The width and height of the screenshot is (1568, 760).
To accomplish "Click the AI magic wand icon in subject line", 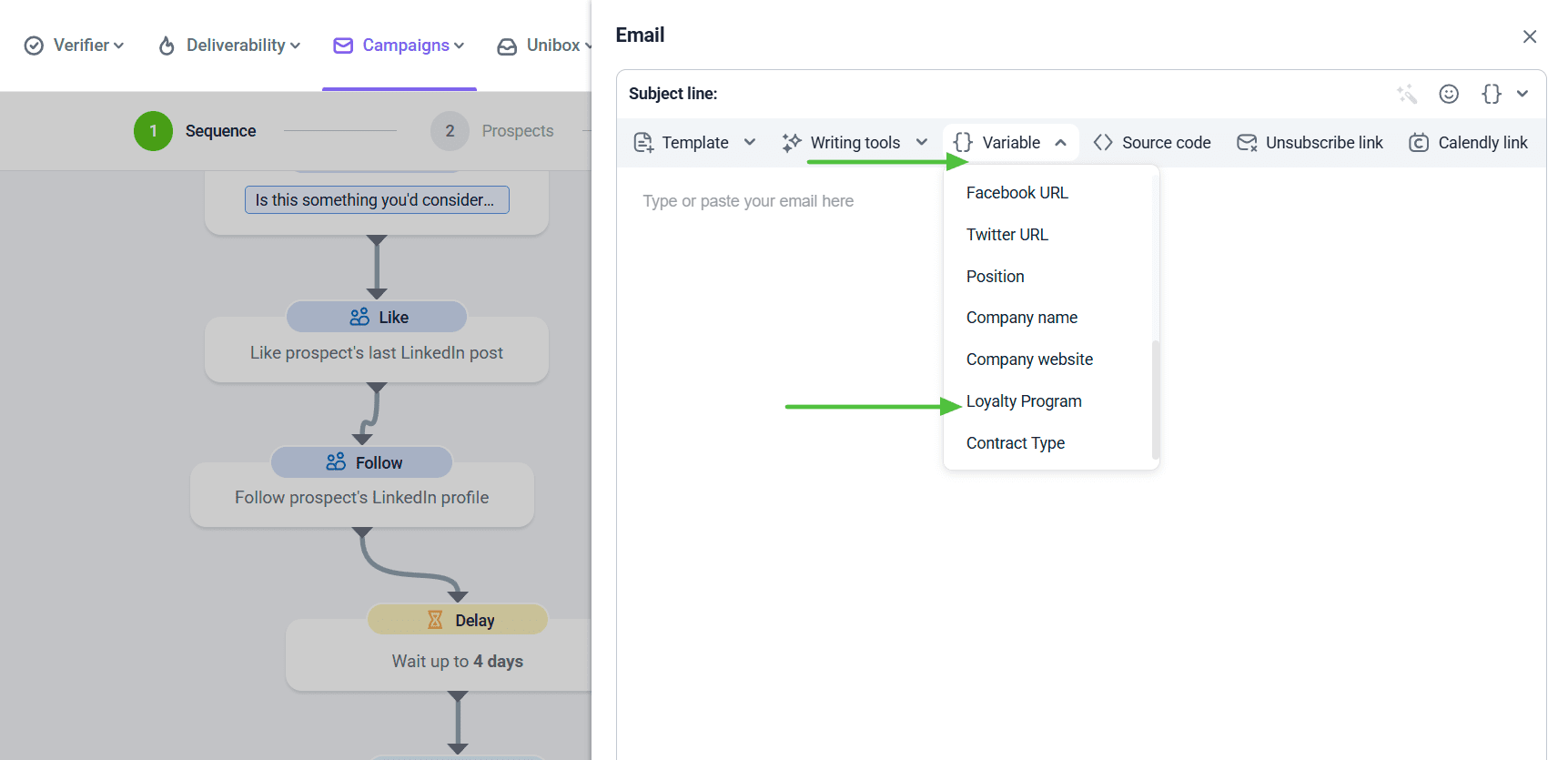I will coord(1407,94).
